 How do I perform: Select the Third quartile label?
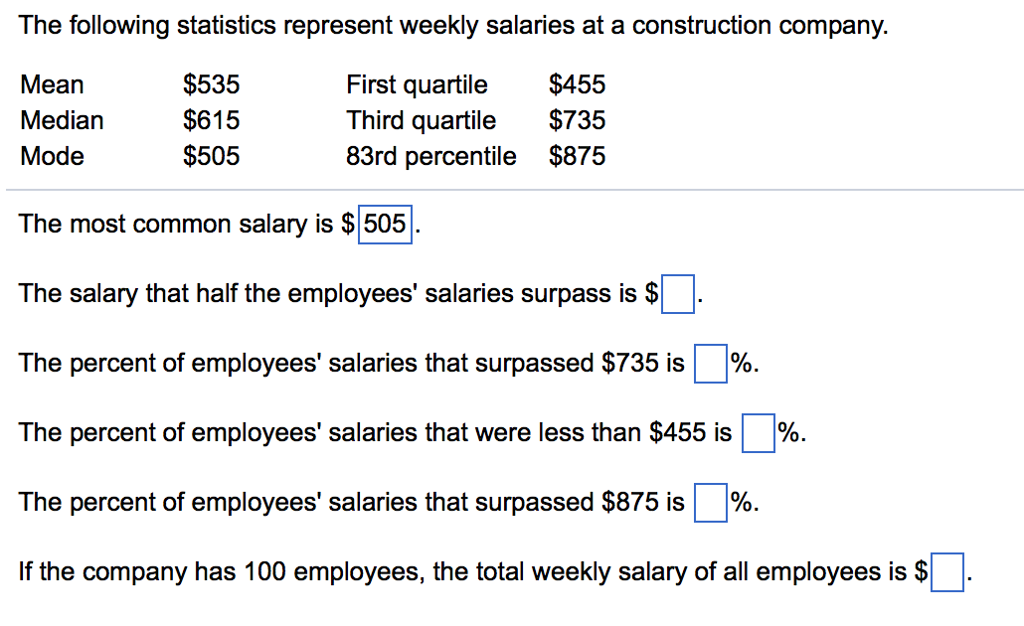[x=420, y=120]
